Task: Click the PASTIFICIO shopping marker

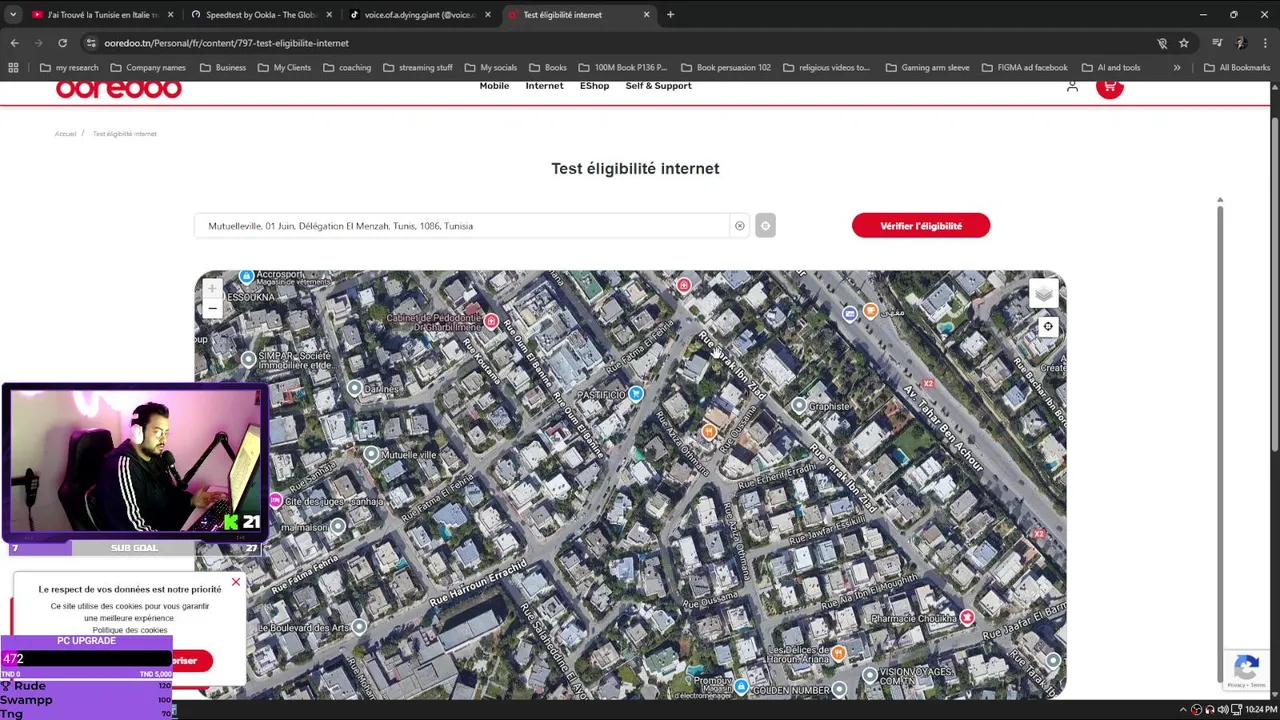Action: (636, 394)
